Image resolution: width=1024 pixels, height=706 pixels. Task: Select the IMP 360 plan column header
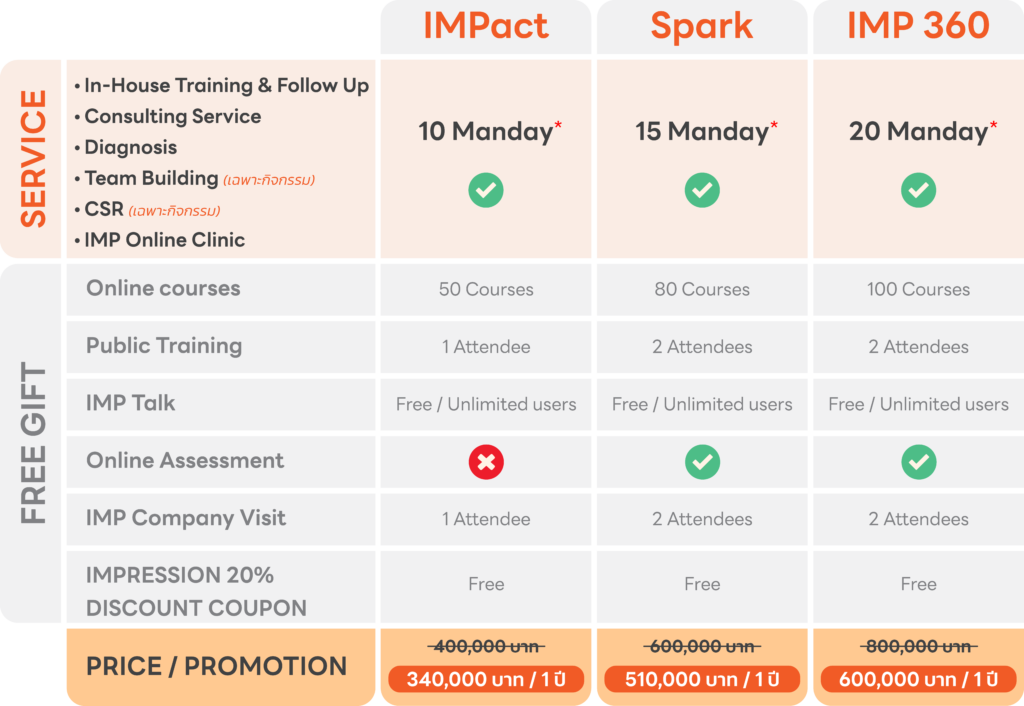point(918,26)
